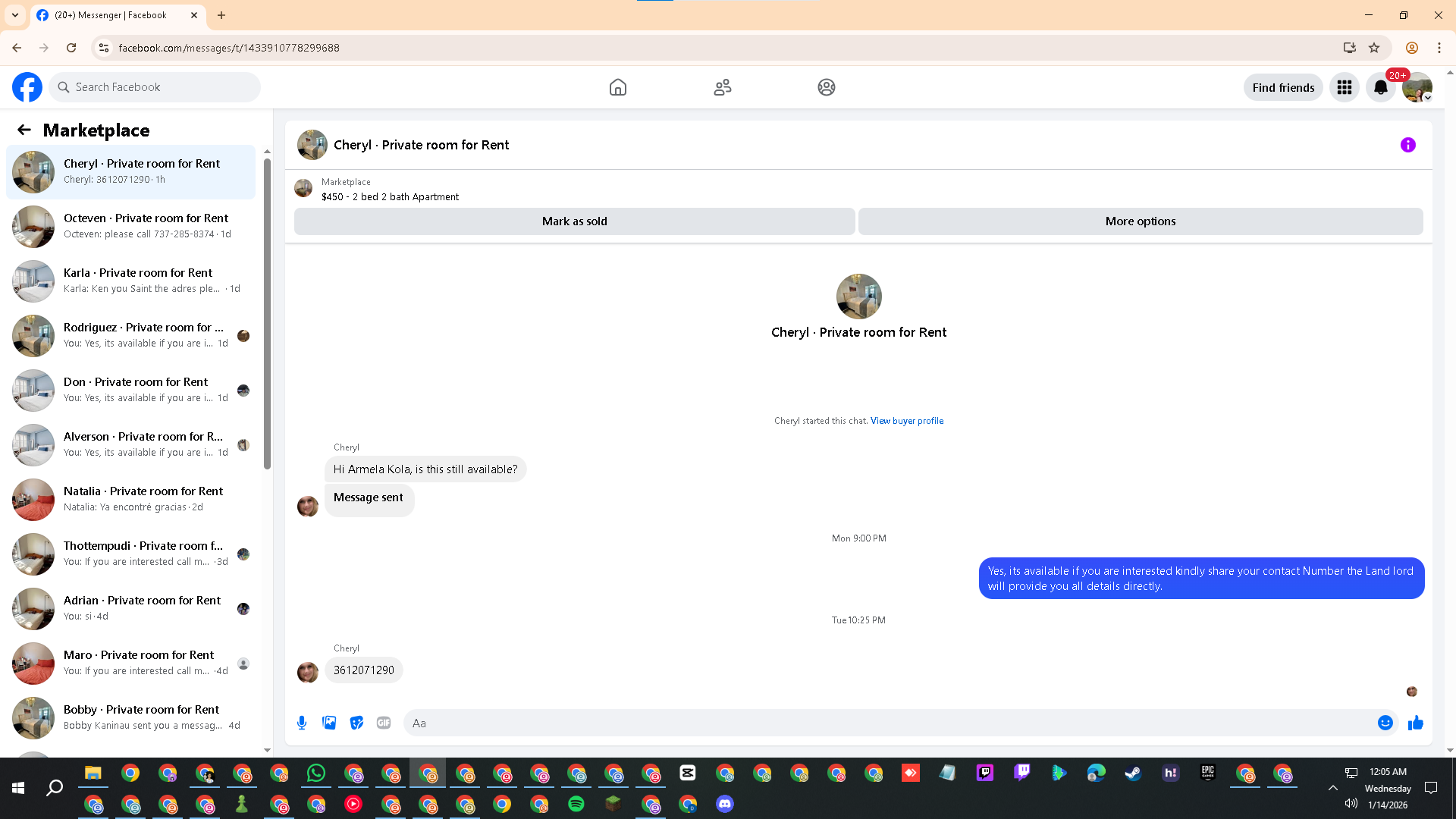Click the voice clip microphone icon

302,723
